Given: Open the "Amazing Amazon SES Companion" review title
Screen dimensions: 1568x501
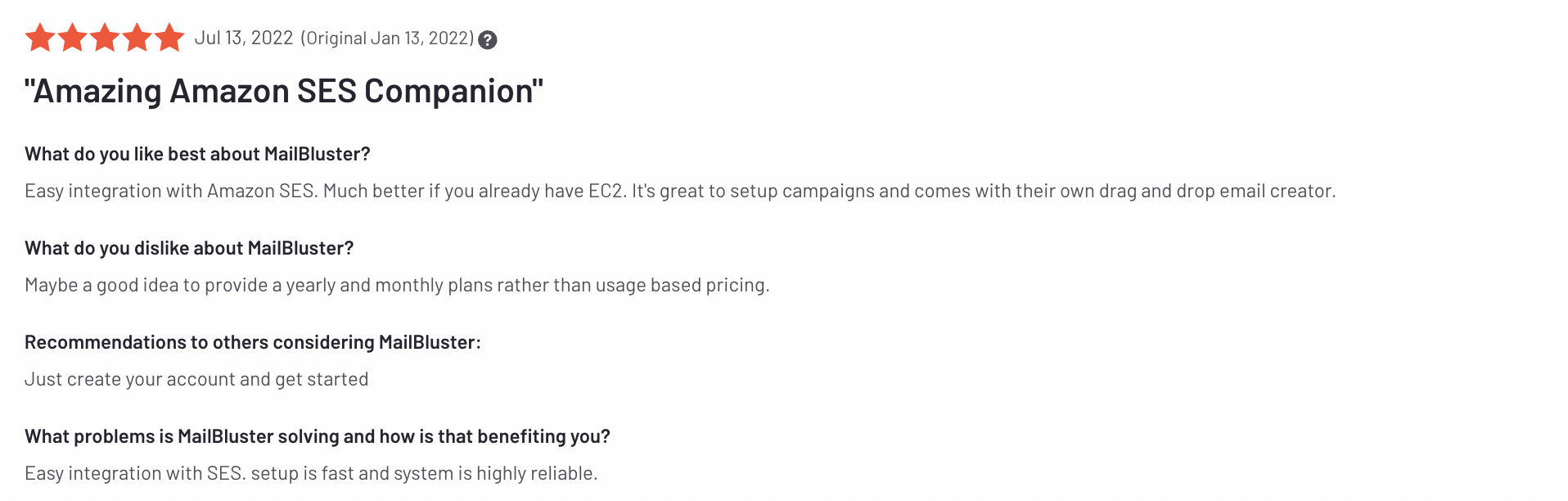Looking at the screenshot, I should (283, 91).
